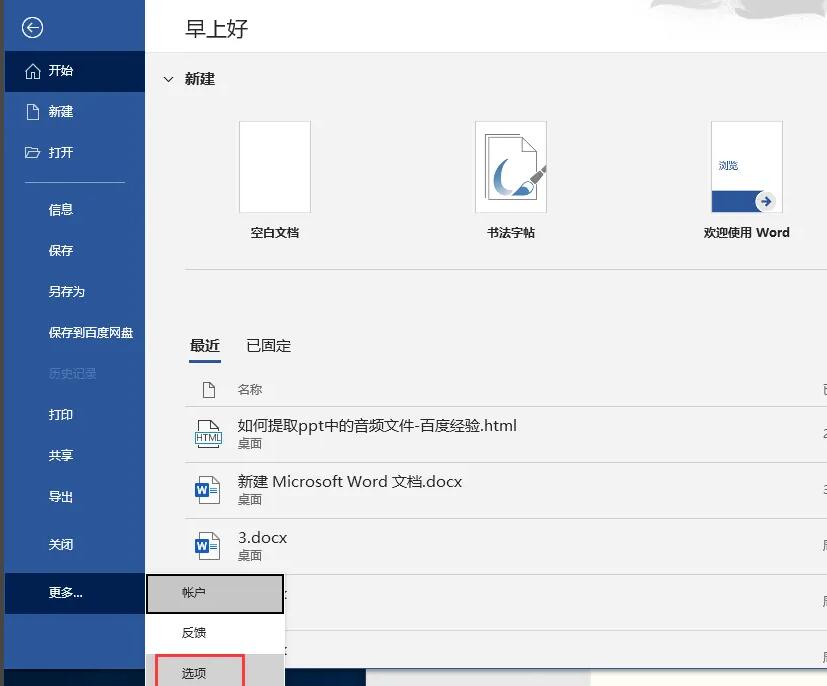Click the Word icon for 新建 Microsoft Word 文档.docx
This screenshot has width=827, height=686.
pyautogui.click(x=207, y=490)
